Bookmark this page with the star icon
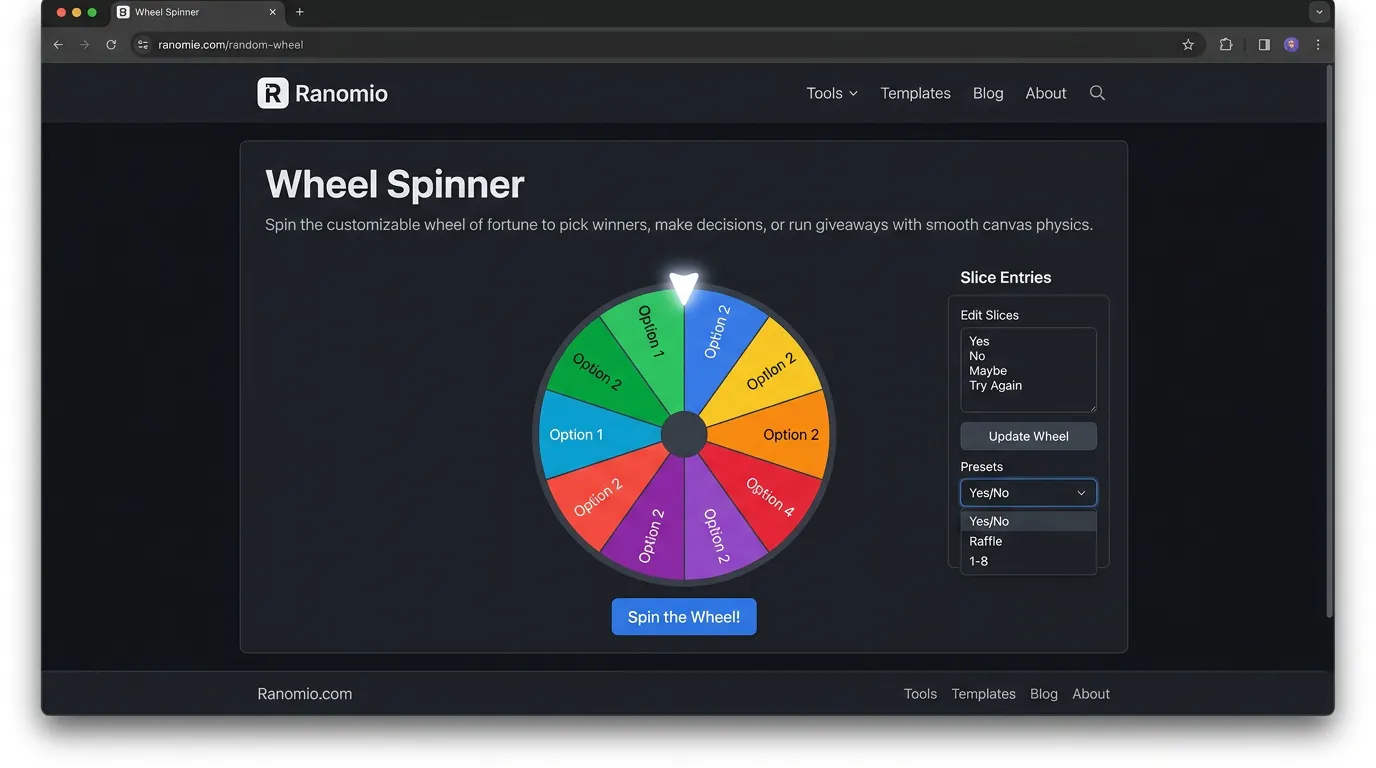Screen dimensions: 1376x768 [x=1188, y=45]
